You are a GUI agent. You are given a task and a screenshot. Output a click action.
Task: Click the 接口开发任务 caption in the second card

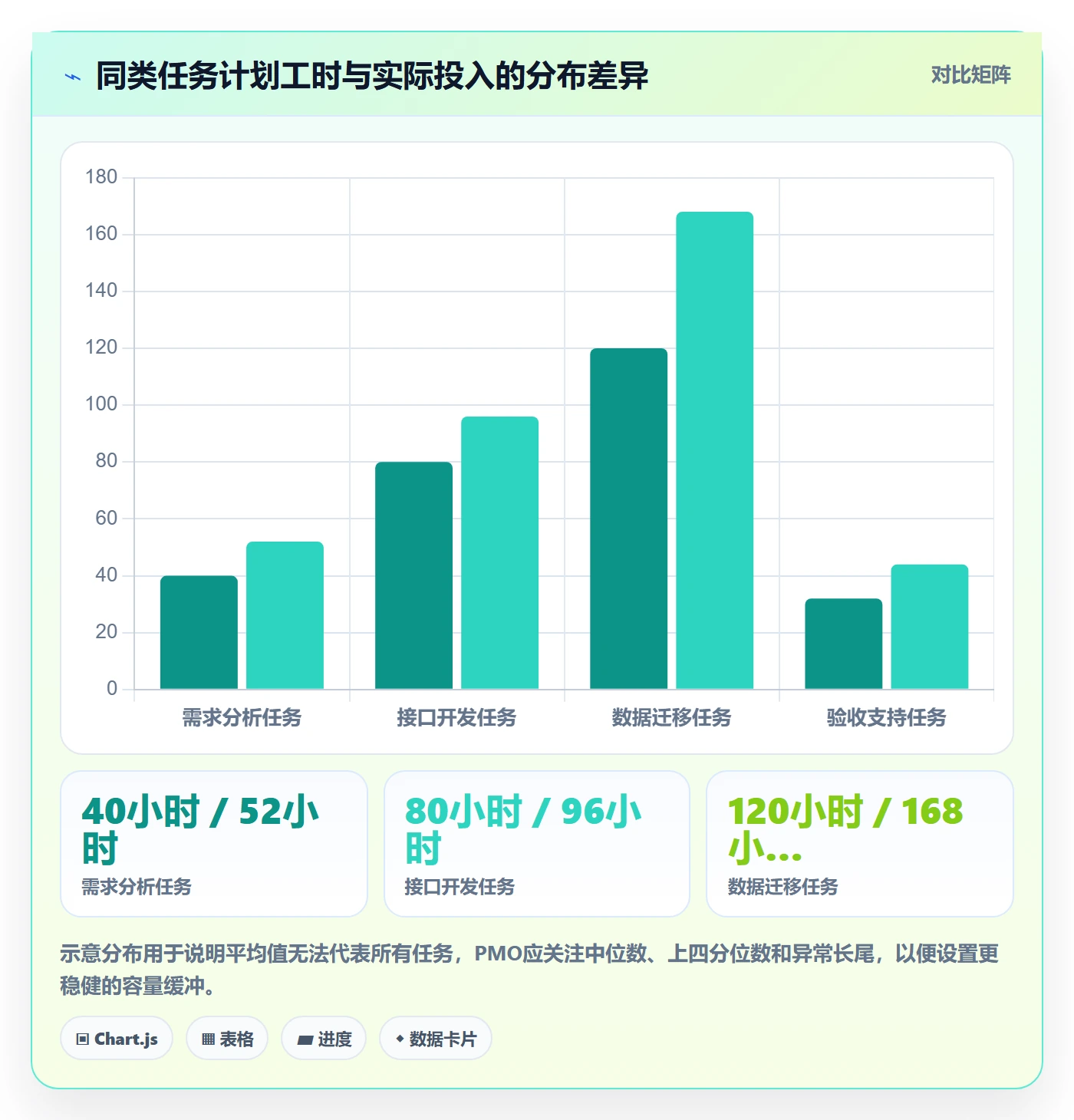pos(460,887)
